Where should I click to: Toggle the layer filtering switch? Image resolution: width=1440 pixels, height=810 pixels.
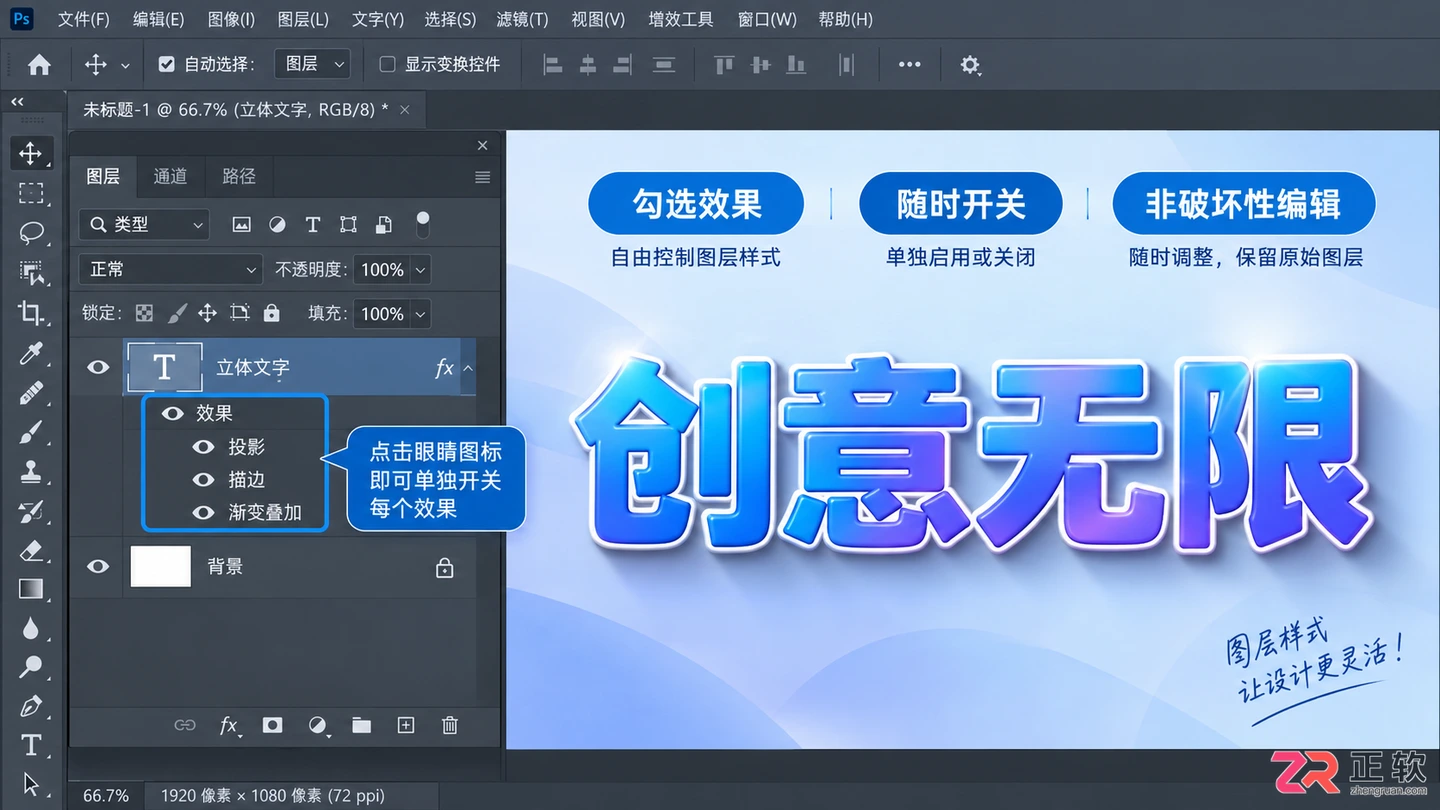423,224
